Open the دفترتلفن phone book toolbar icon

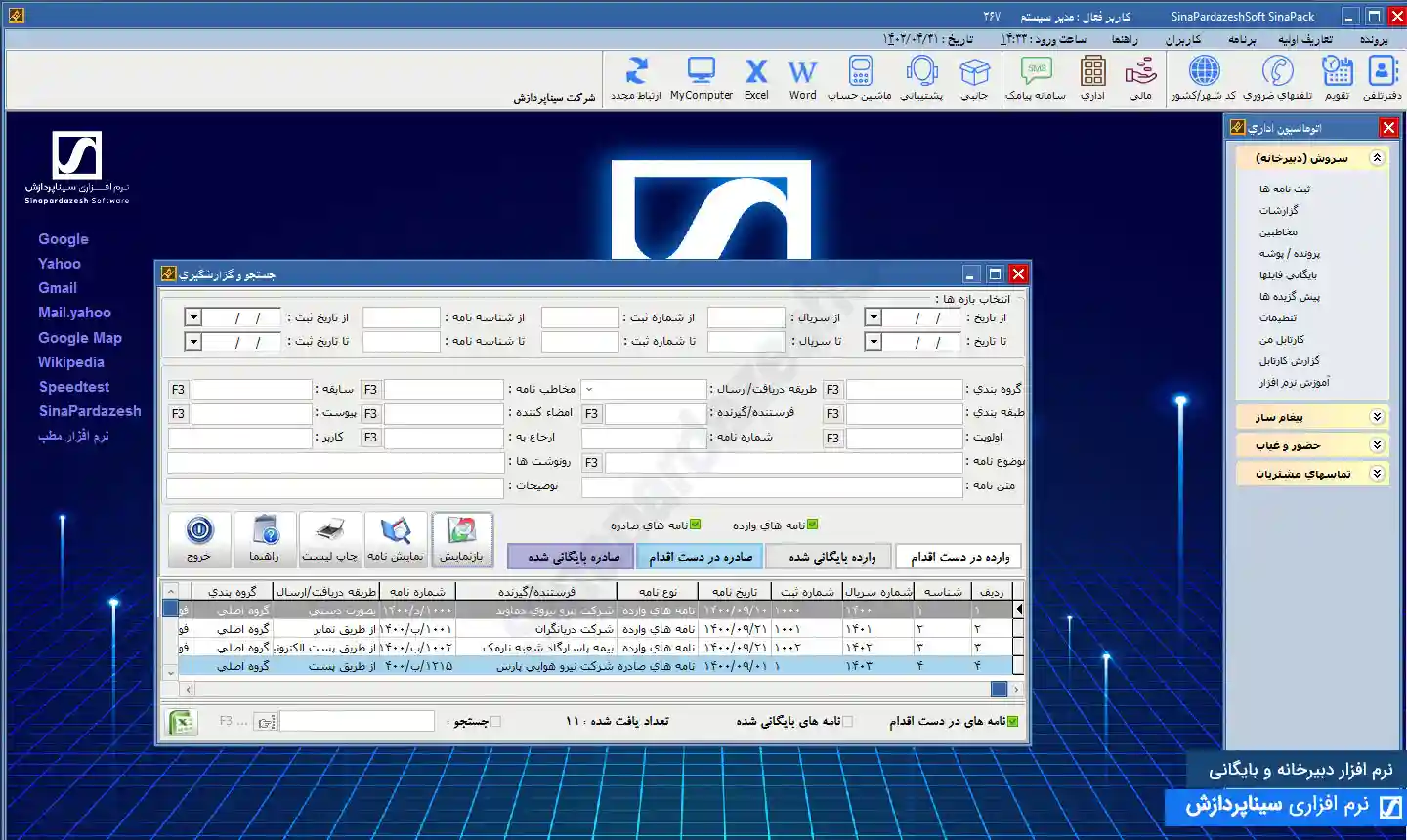[1382, 78]
